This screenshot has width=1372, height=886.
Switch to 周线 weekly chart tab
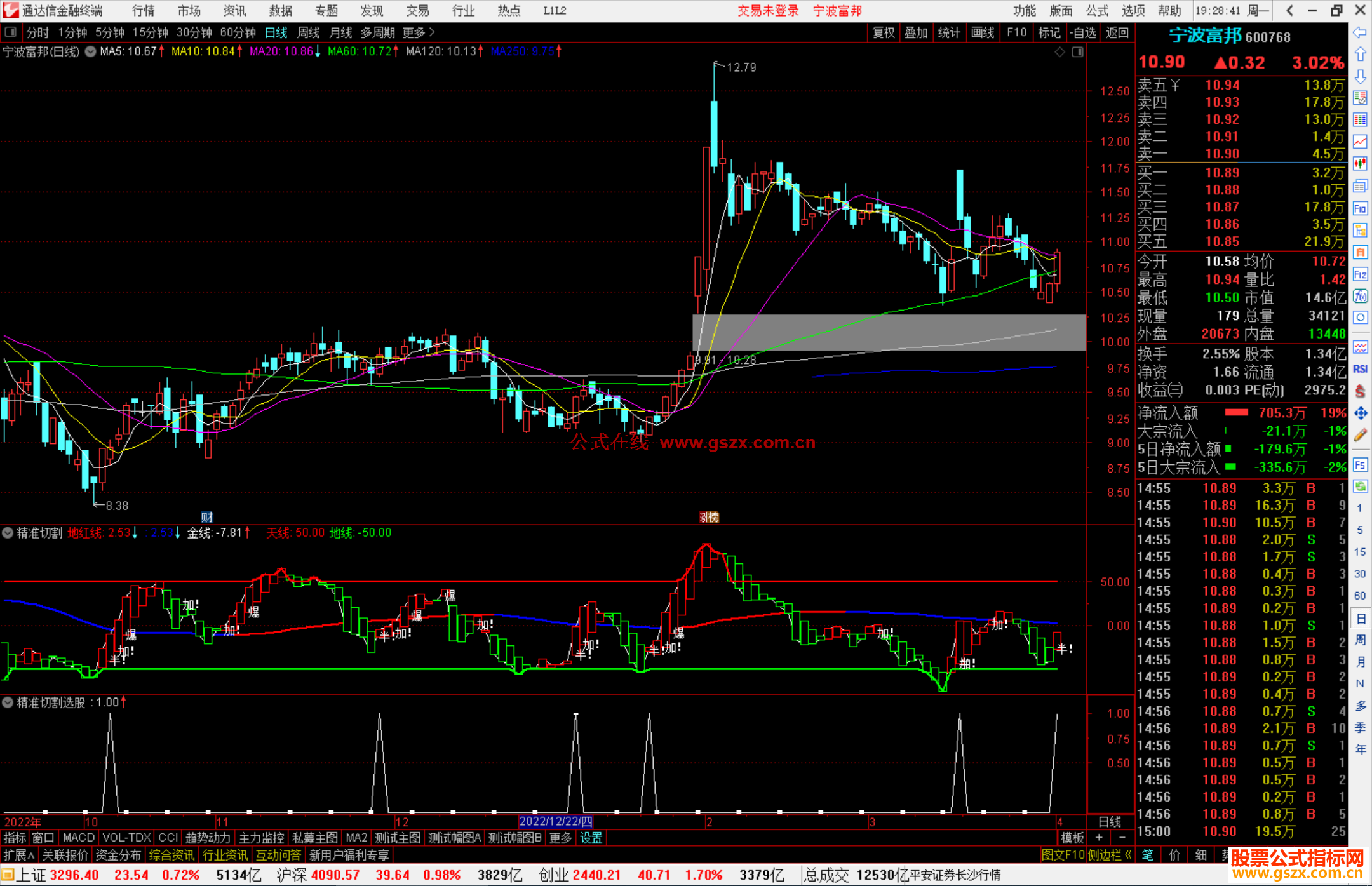coord(309,32)
